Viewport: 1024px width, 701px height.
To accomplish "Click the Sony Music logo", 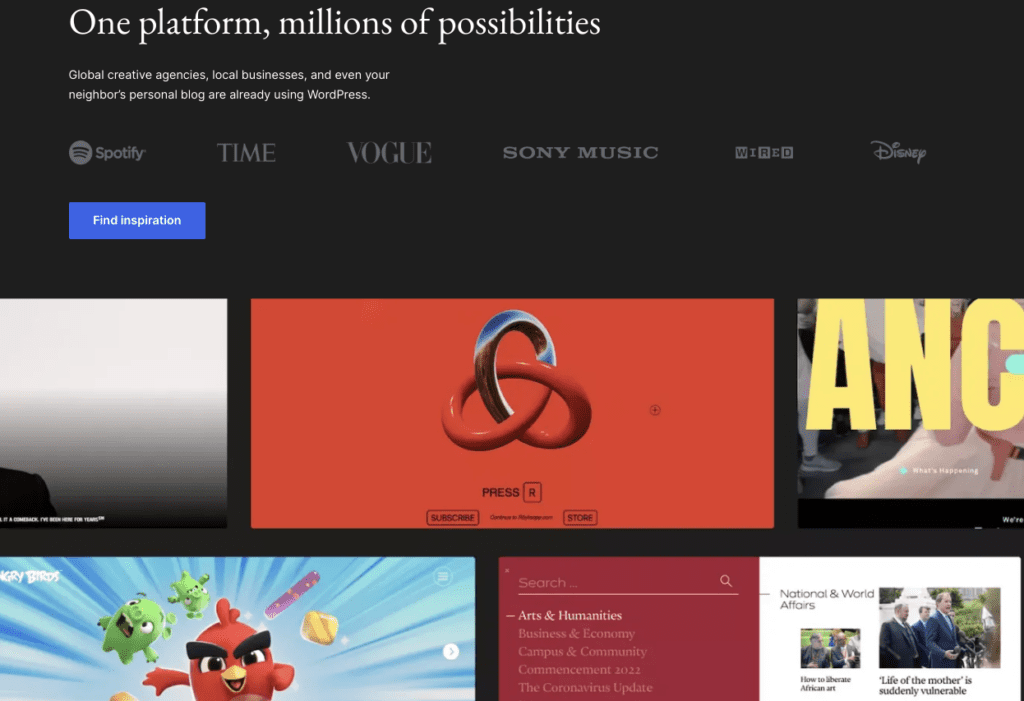I will 581,152.
